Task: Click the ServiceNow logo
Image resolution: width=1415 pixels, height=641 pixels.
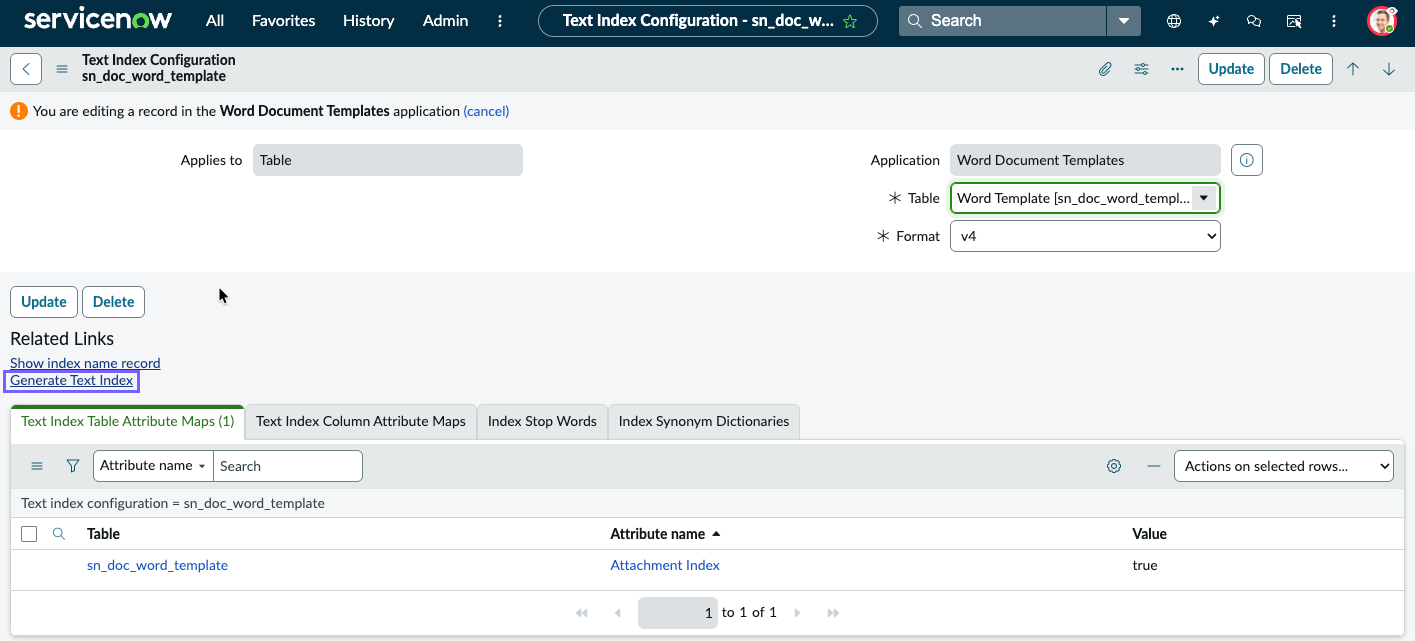Action: [x=98, y=20]
